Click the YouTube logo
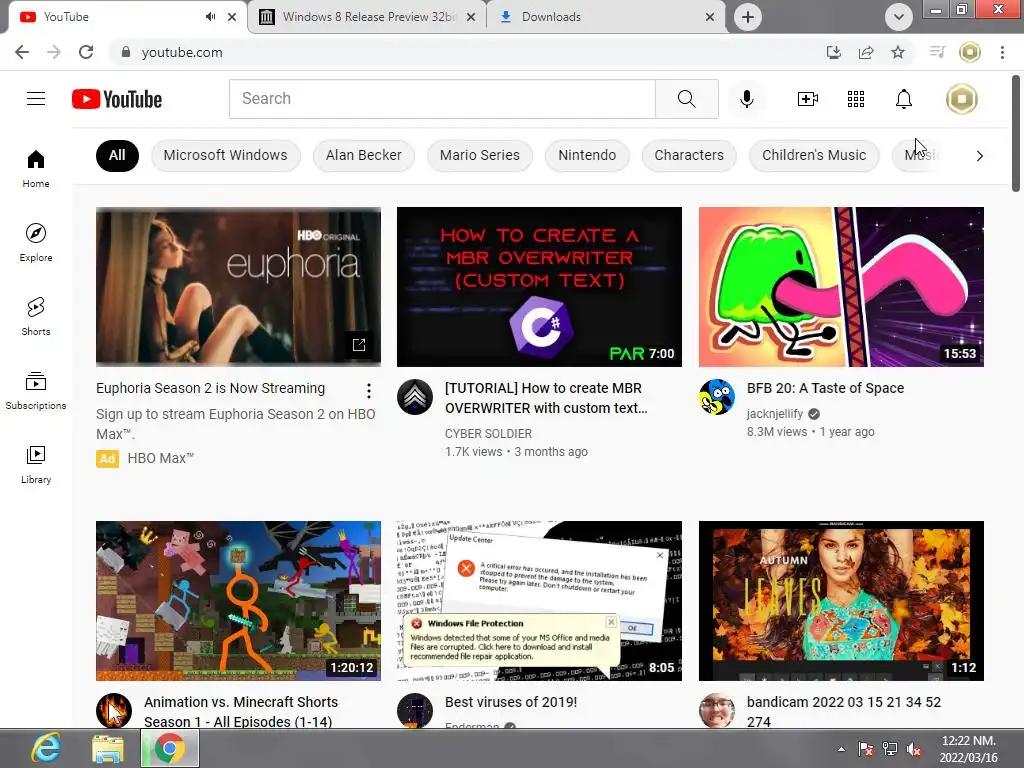 (117, 99)
